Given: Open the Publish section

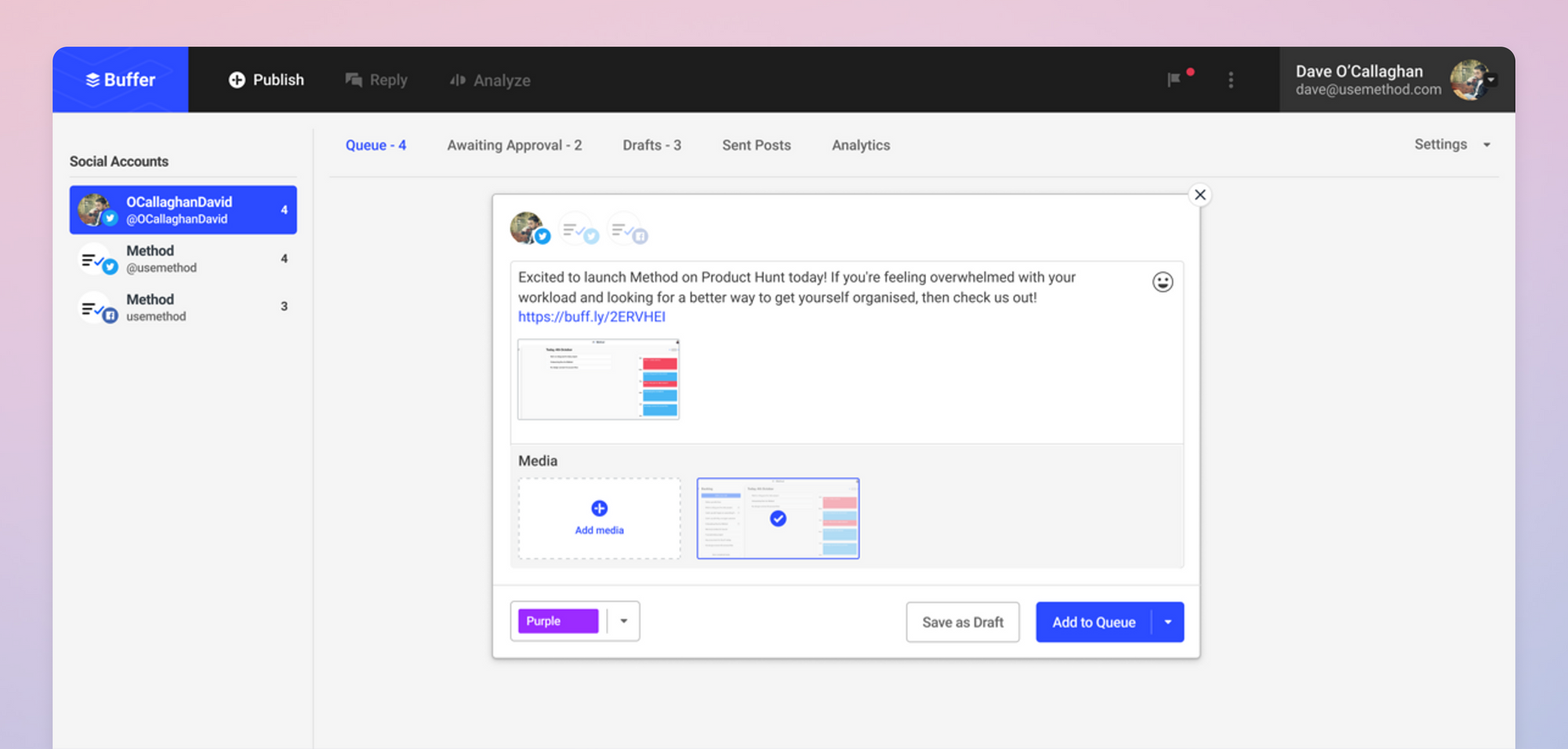Looking at the screenshot, I should coord(266,80).
